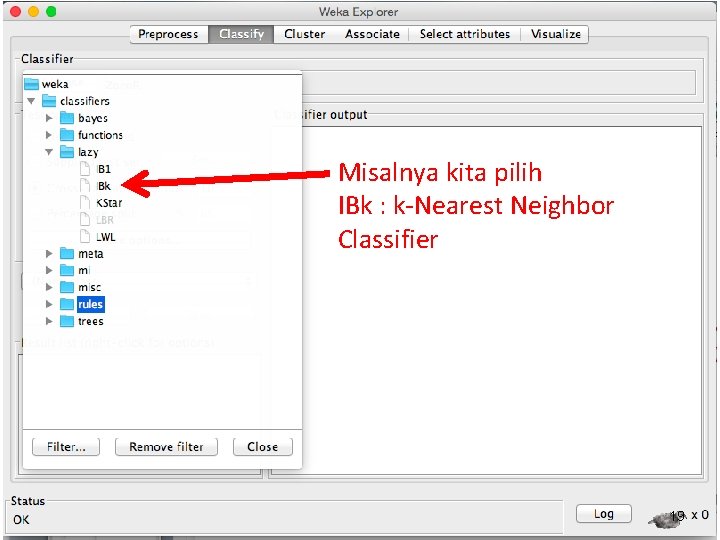Click the Remove filter button
Screen dimensions: 720x540
click(166, 447)
